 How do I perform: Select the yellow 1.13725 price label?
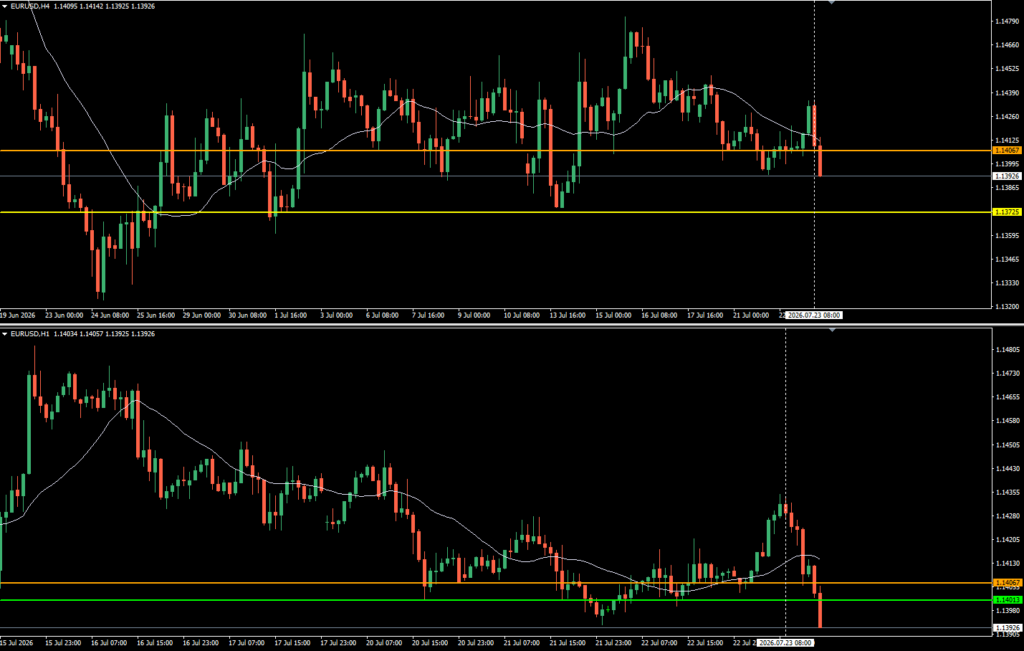(x=1006, y=212)
